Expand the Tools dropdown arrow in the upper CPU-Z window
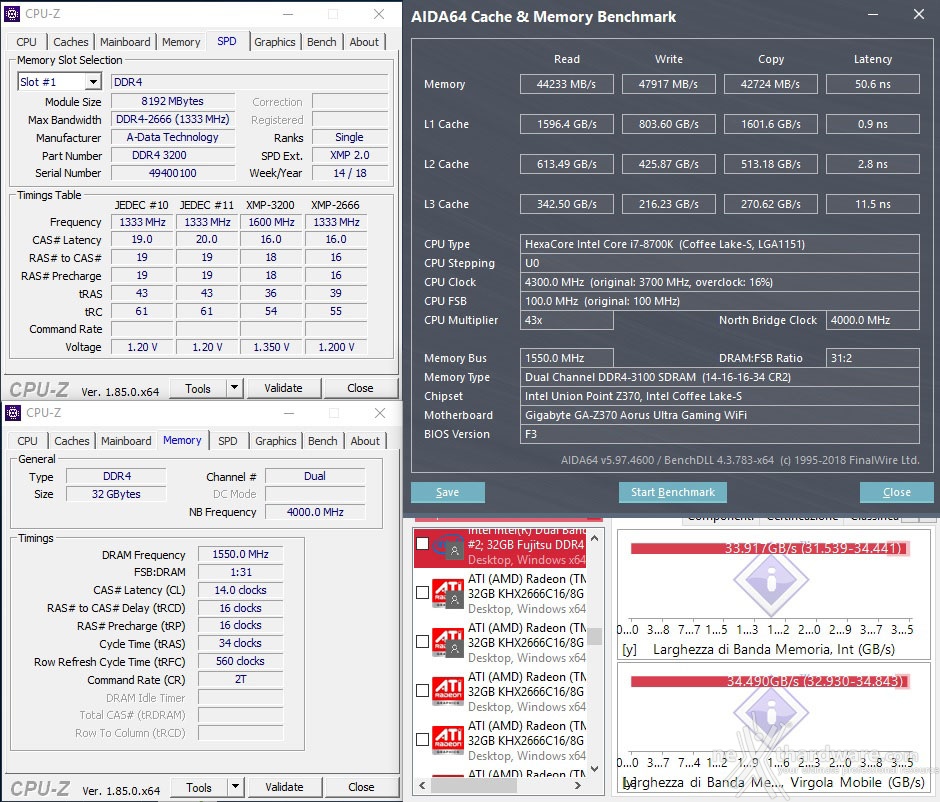 234,388
